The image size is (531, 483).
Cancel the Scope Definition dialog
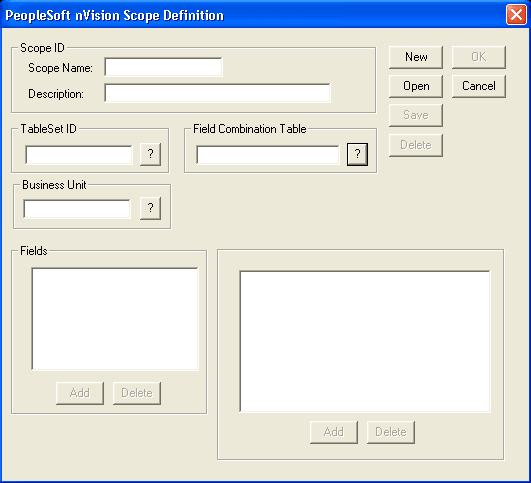479,86
